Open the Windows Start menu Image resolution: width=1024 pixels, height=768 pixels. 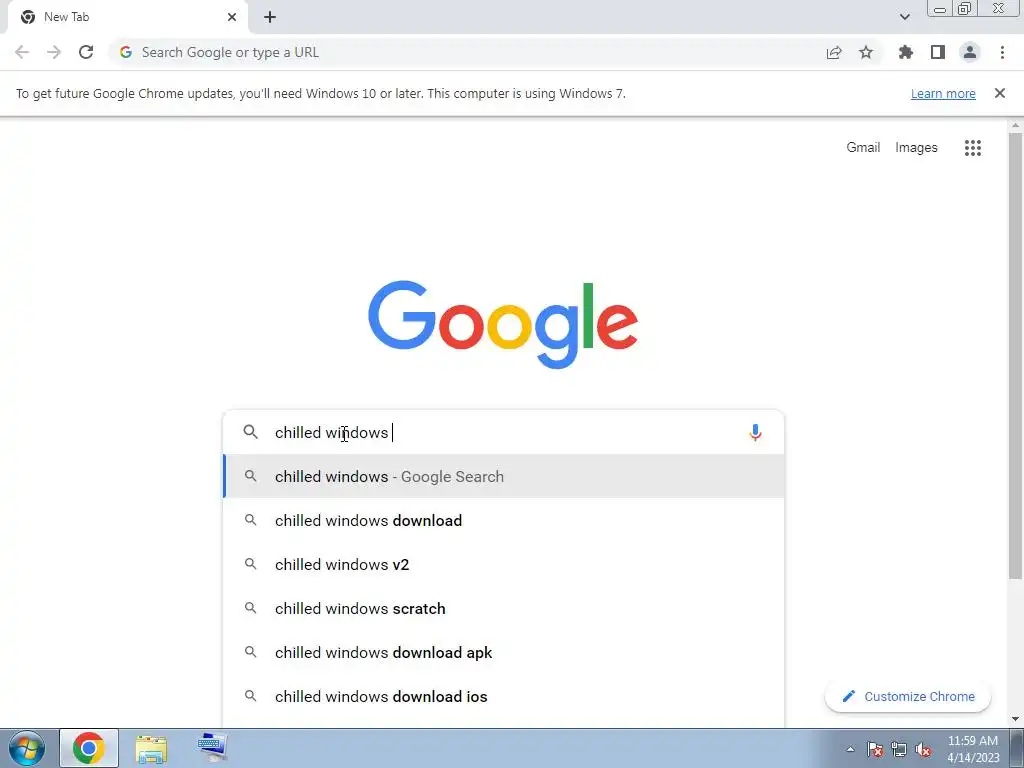(x=27, y=748)
